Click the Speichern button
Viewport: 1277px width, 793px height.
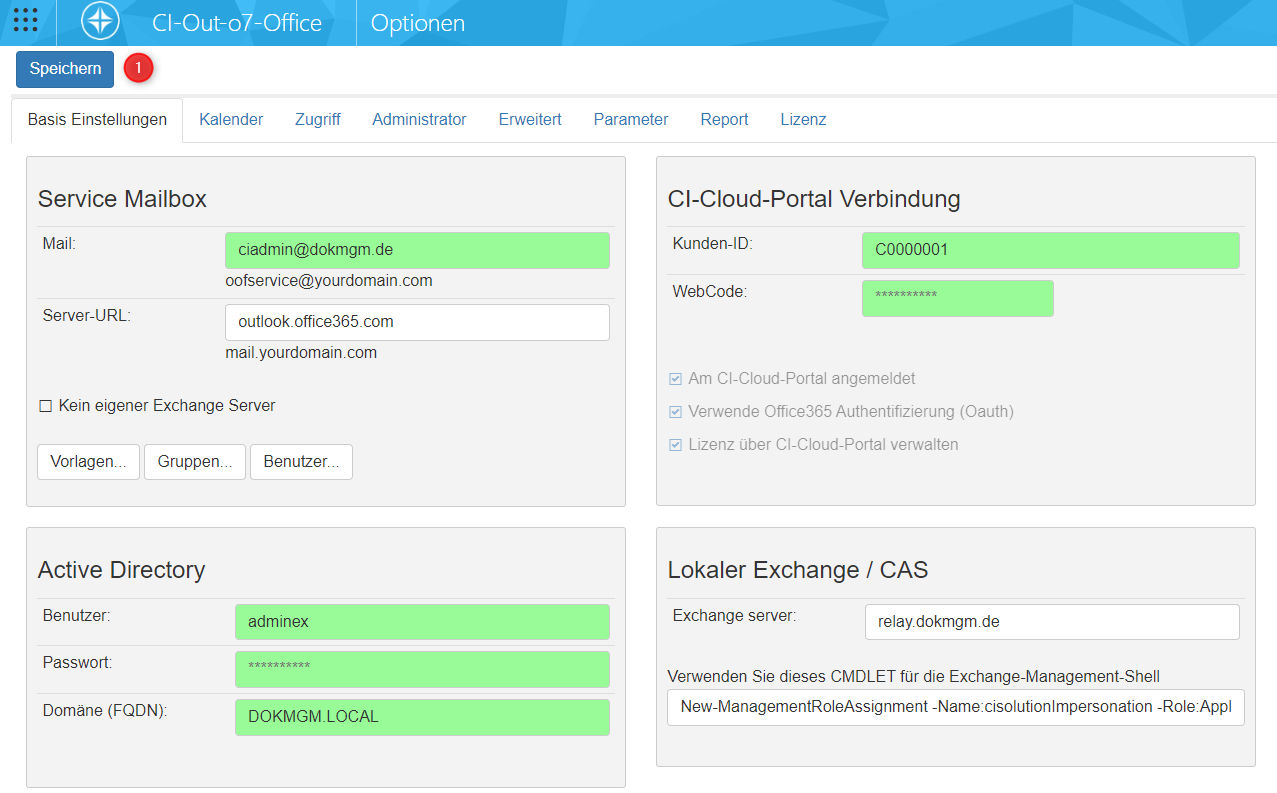64,68
